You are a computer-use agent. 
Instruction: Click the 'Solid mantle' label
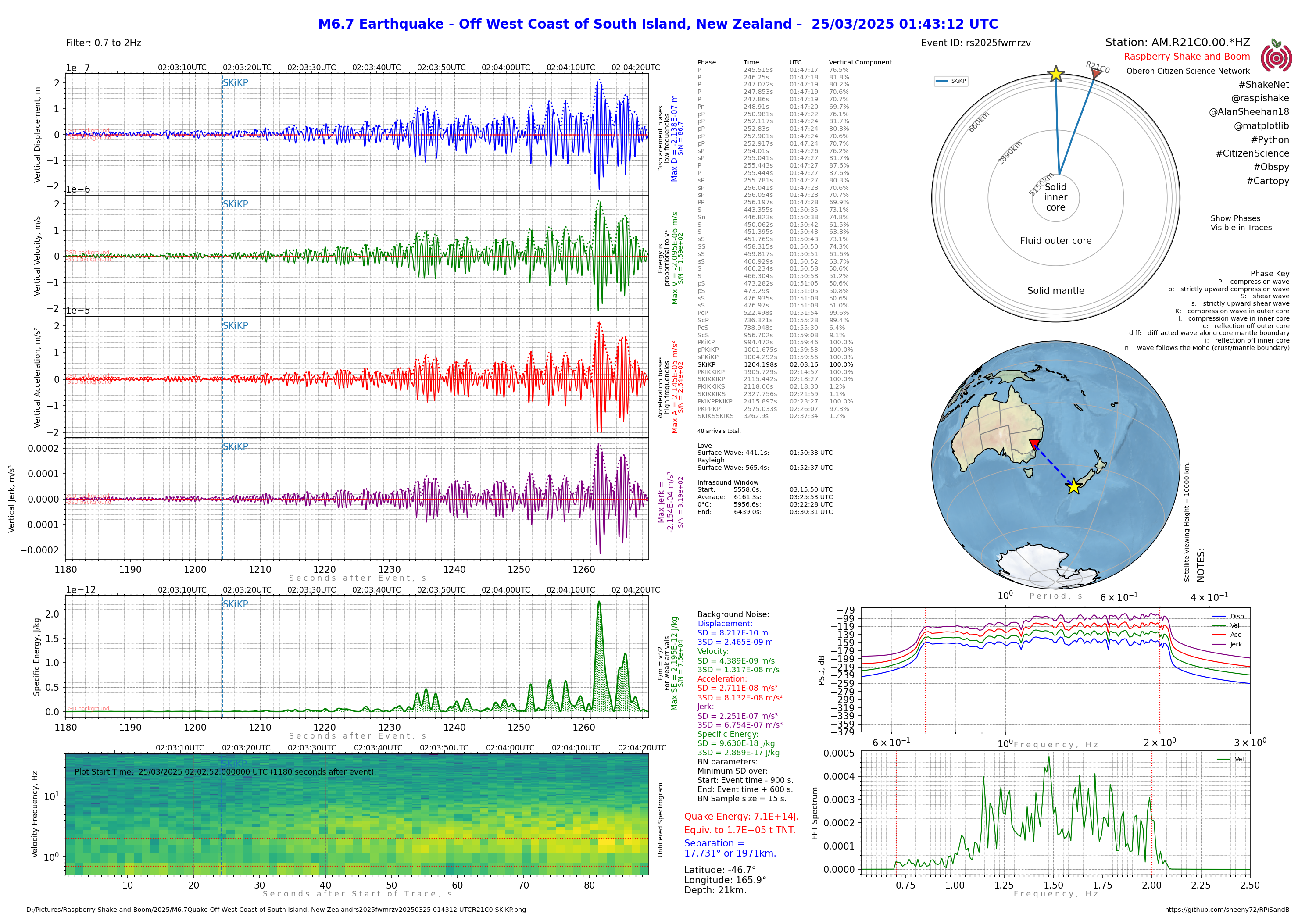pyautogui.click(x=1055, y=291)
